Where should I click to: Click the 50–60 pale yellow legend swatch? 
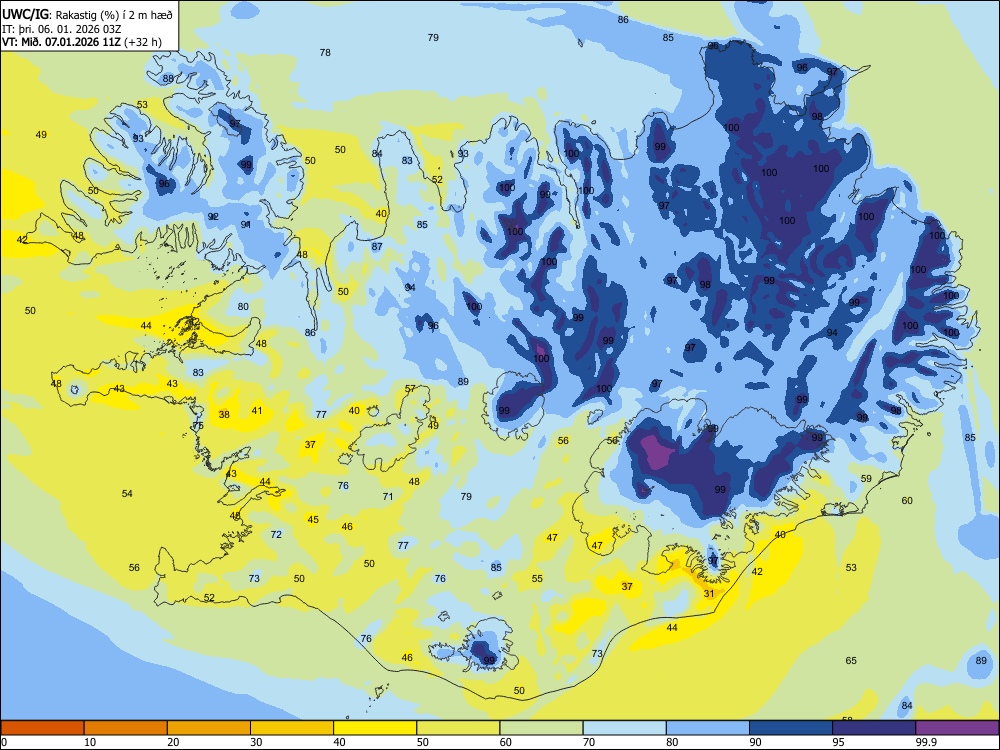pos(458,728)
